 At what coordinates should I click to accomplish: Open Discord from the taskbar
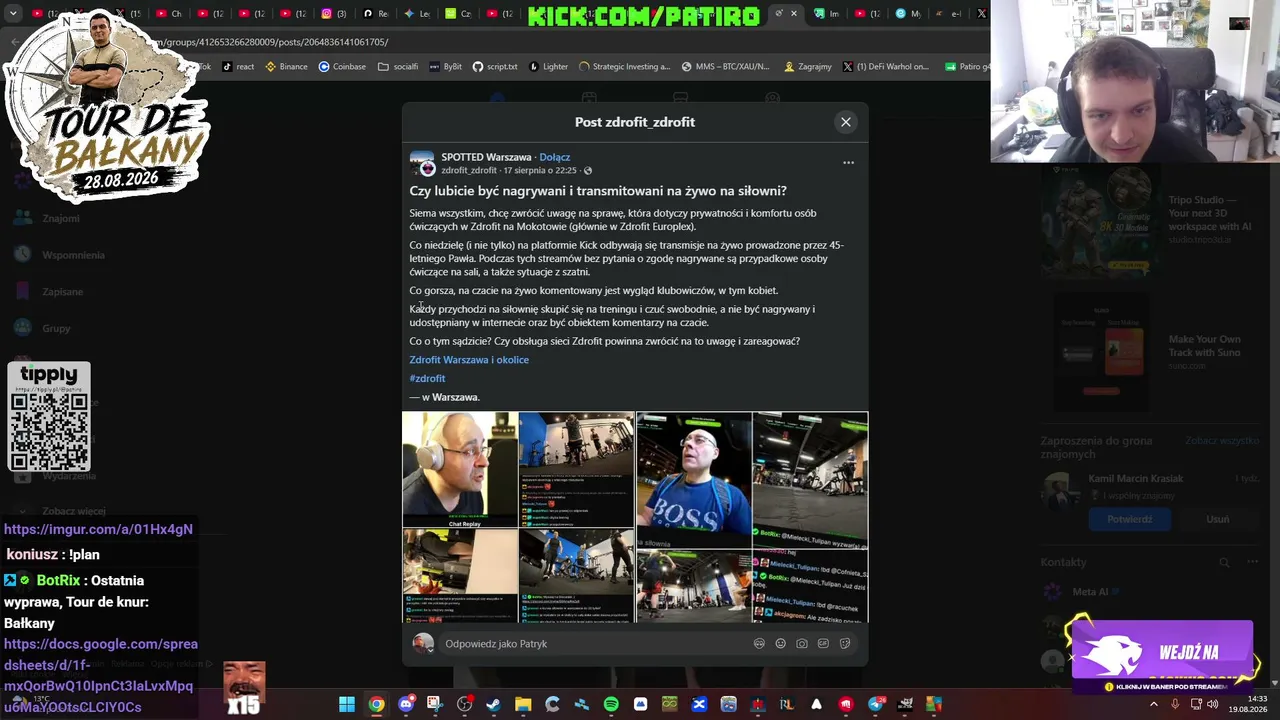[406, 704]
